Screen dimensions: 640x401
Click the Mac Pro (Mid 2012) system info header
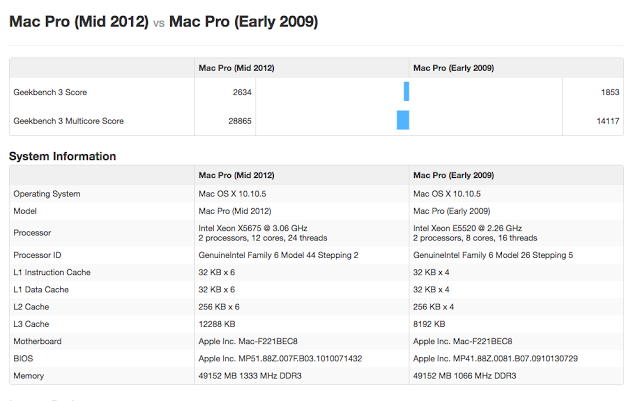coord(236,175)
